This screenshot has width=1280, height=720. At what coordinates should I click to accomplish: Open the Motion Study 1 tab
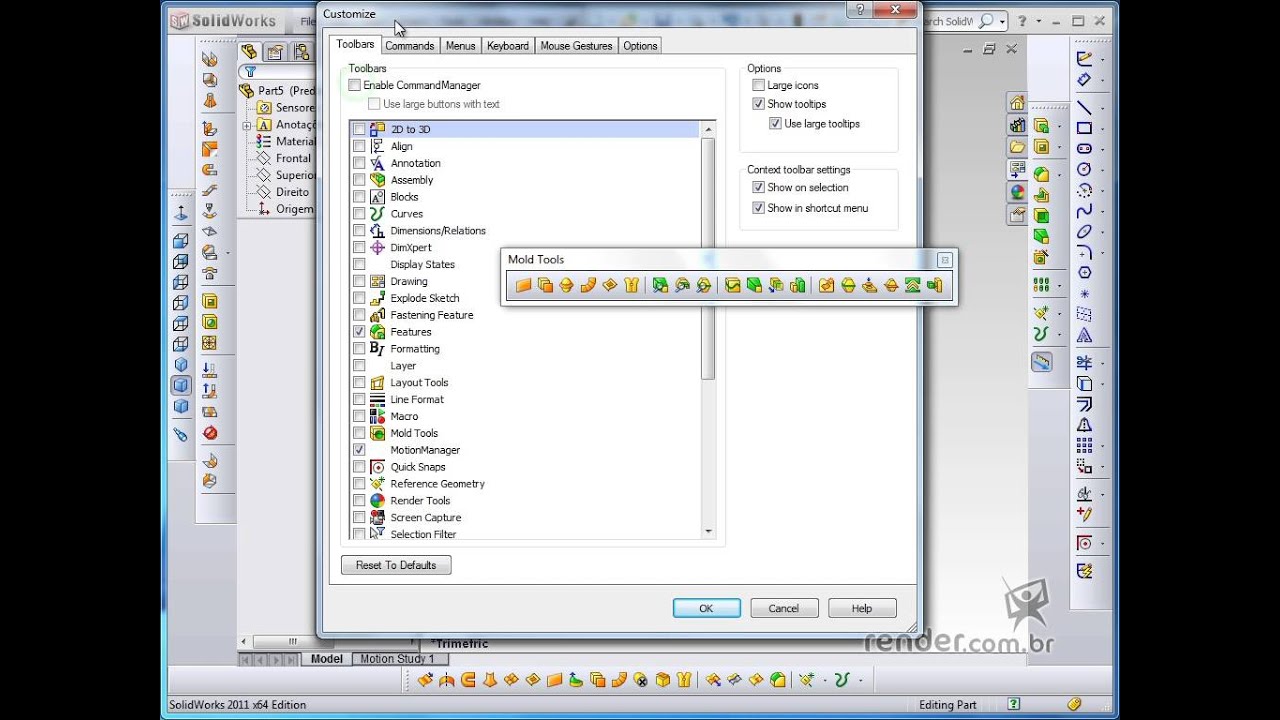(x=397, y=659)
